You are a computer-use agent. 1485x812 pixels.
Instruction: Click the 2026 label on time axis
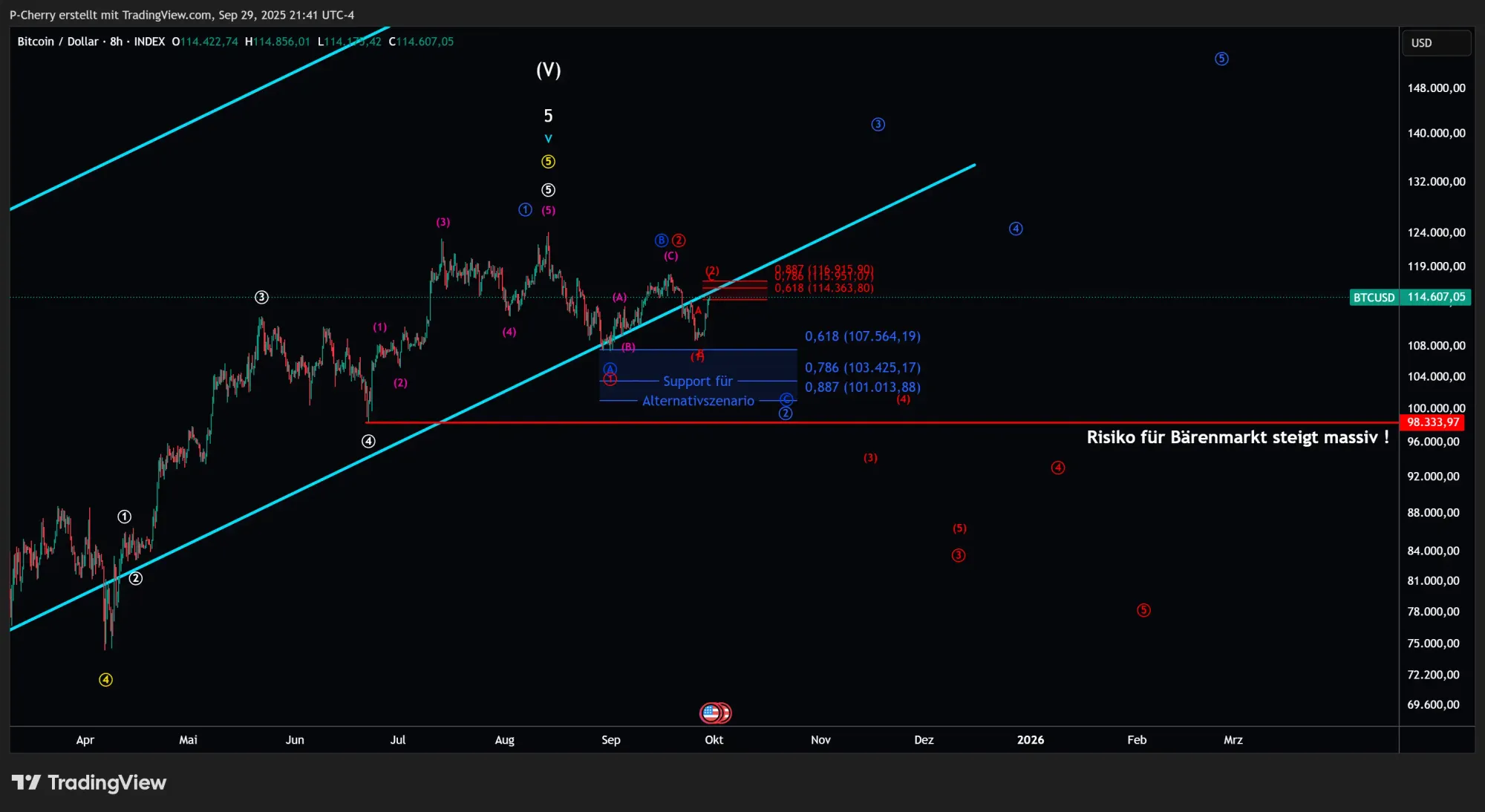pyautogui.click(x=1030, y=740)
